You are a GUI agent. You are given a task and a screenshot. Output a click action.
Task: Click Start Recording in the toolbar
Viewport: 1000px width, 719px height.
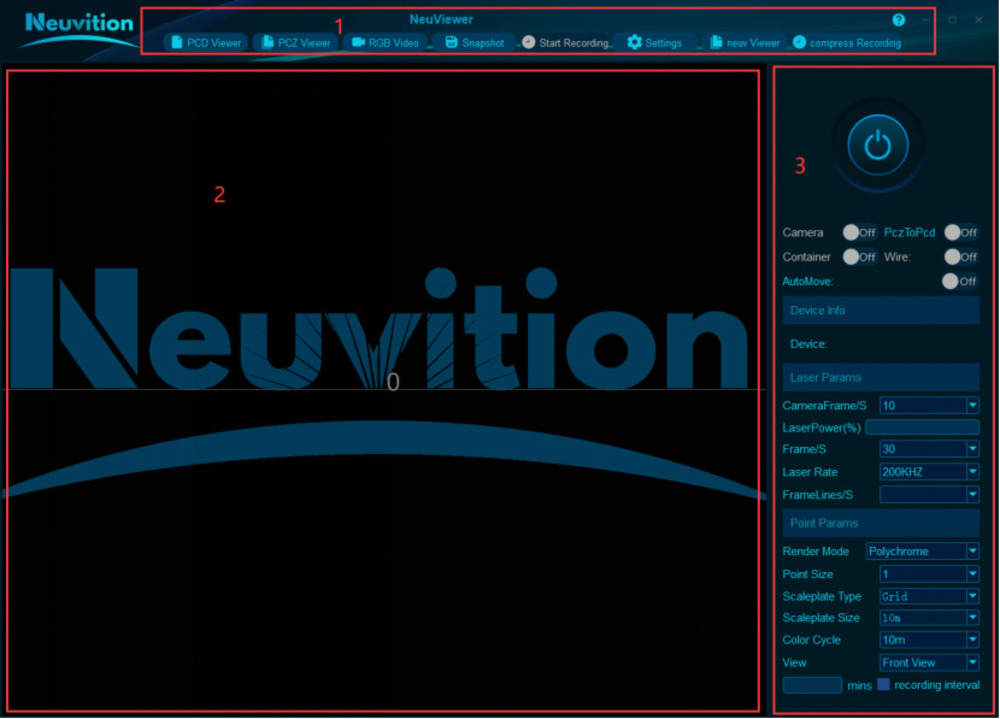(x=529, y=43)
